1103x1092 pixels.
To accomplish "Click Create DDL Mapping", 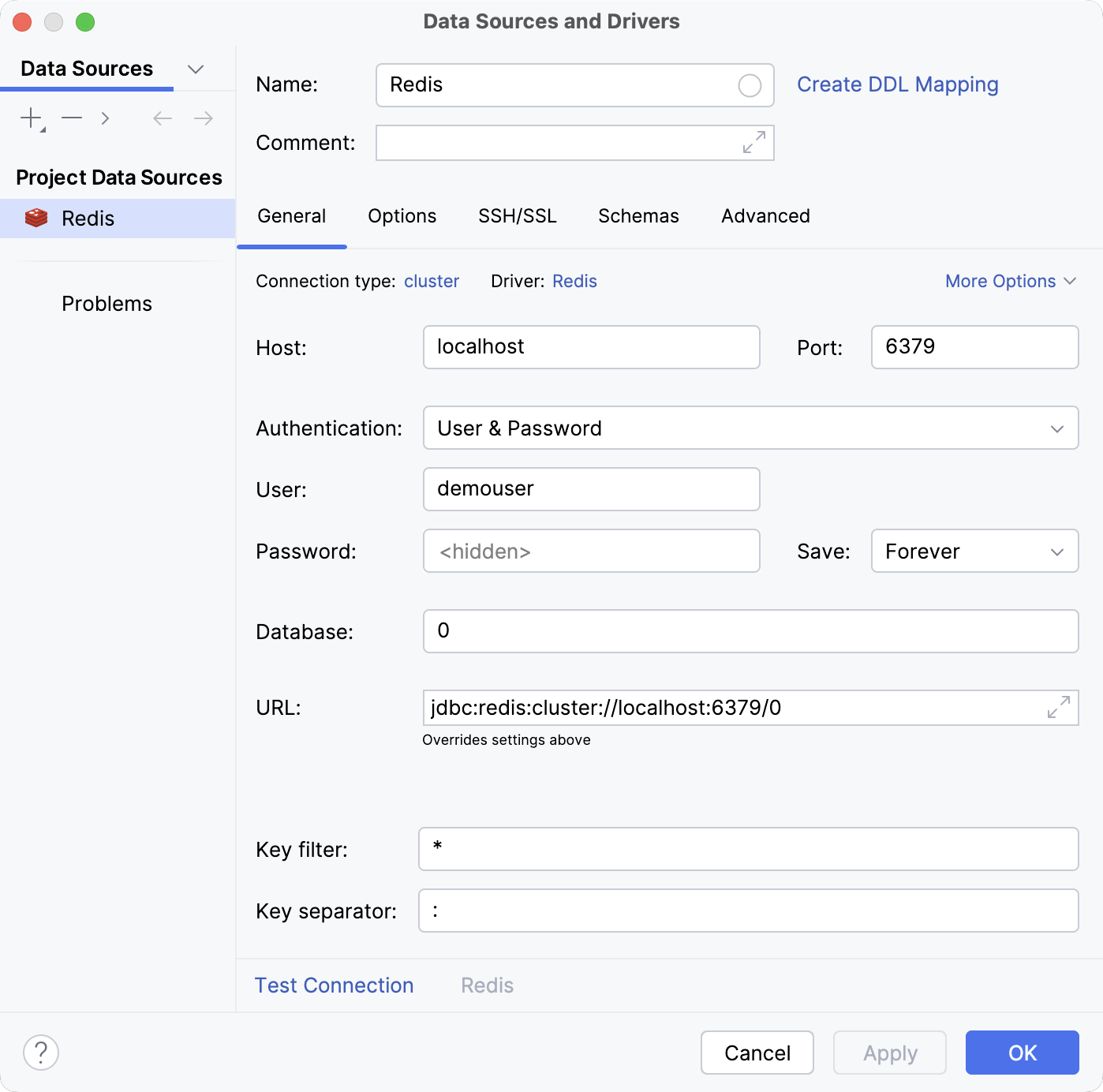I will 898,84.
